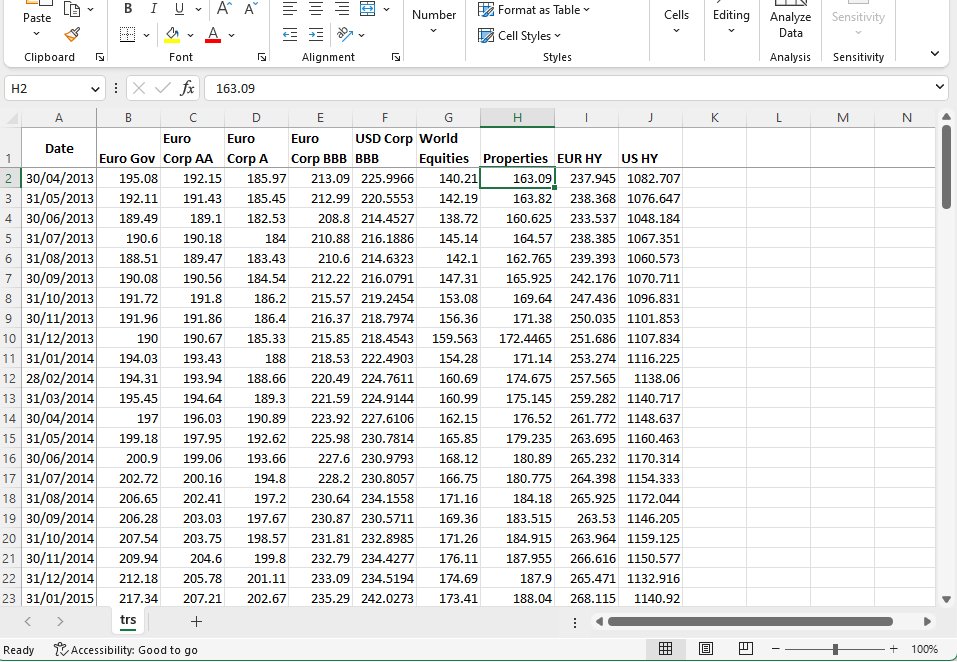
Task: Switch to the trs sheet tab
Action: click(x=127, y=620)
